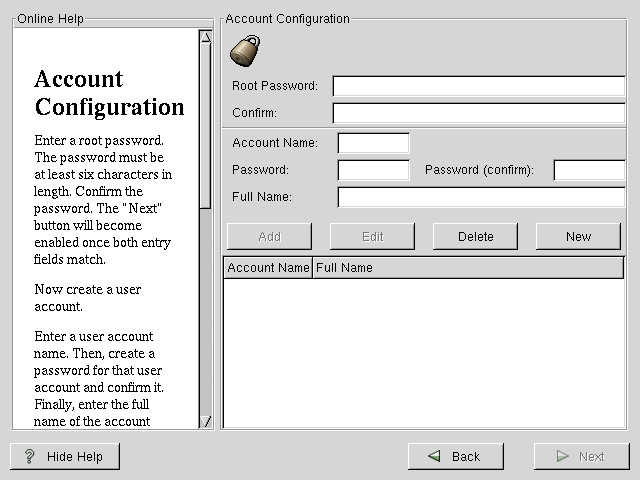Viewport: 640px width, 480px height.
Task: Go Back to the previous installer step
Action: click(455, 457)
